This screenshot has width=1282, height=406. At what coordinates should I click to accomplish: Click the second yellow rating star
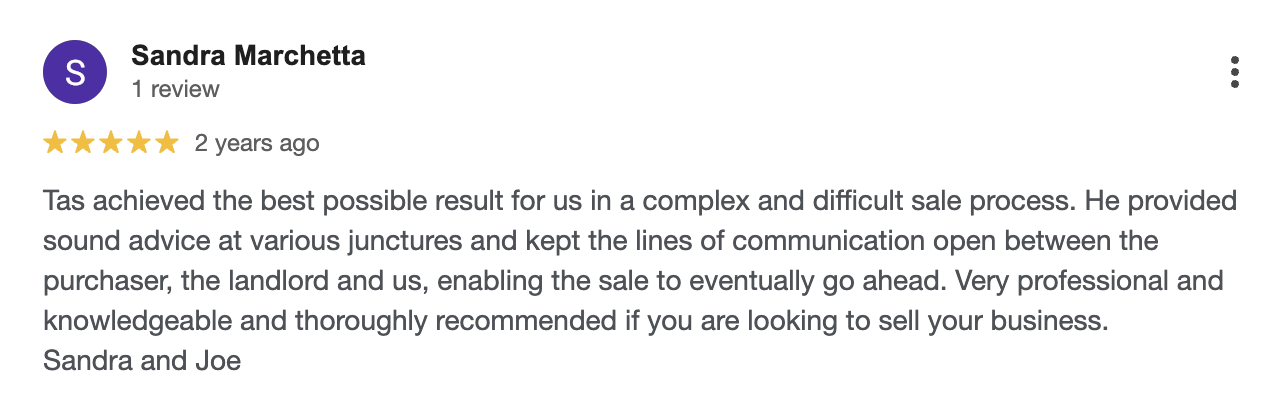click(x=83, y=143)
